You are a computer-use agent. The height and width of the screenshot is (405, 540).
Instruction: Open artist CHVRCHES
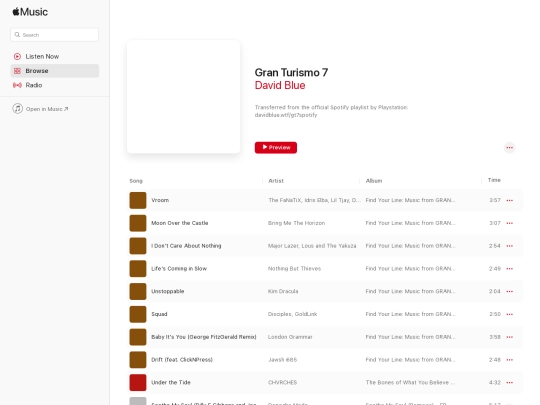click(282, 382)
